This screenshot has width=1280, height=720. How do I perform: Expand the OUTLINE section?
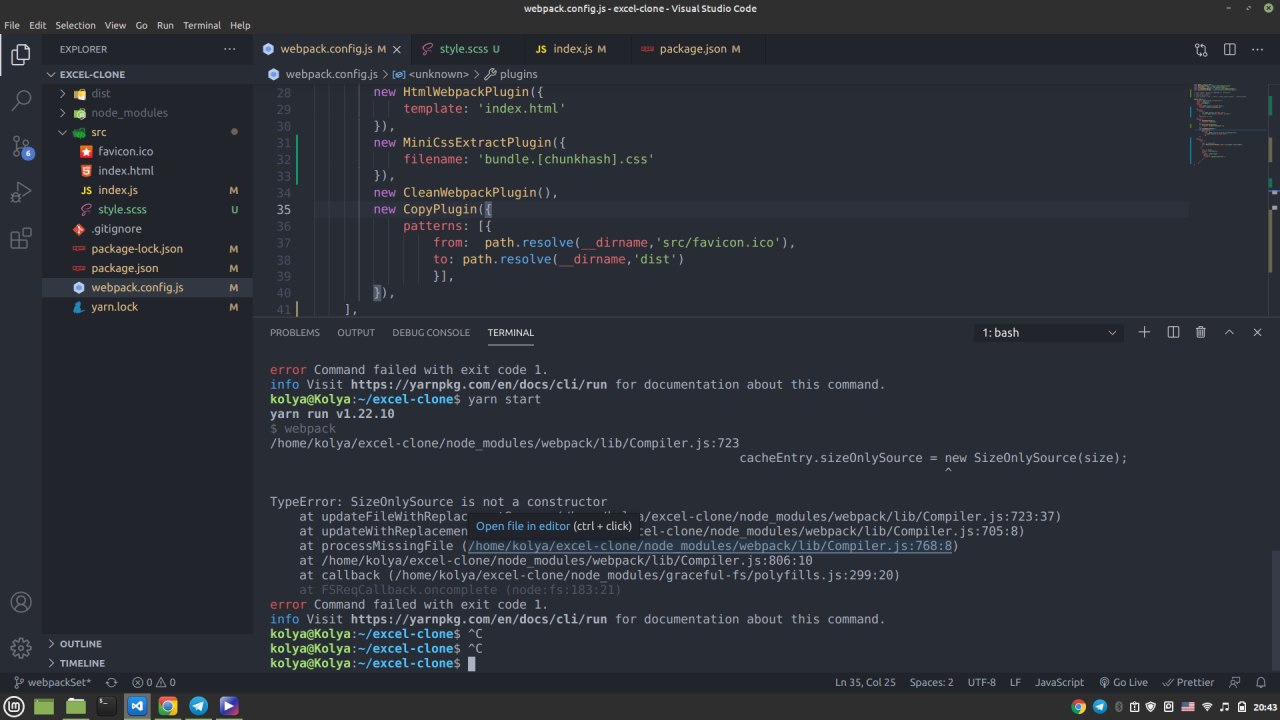point(80,644)
